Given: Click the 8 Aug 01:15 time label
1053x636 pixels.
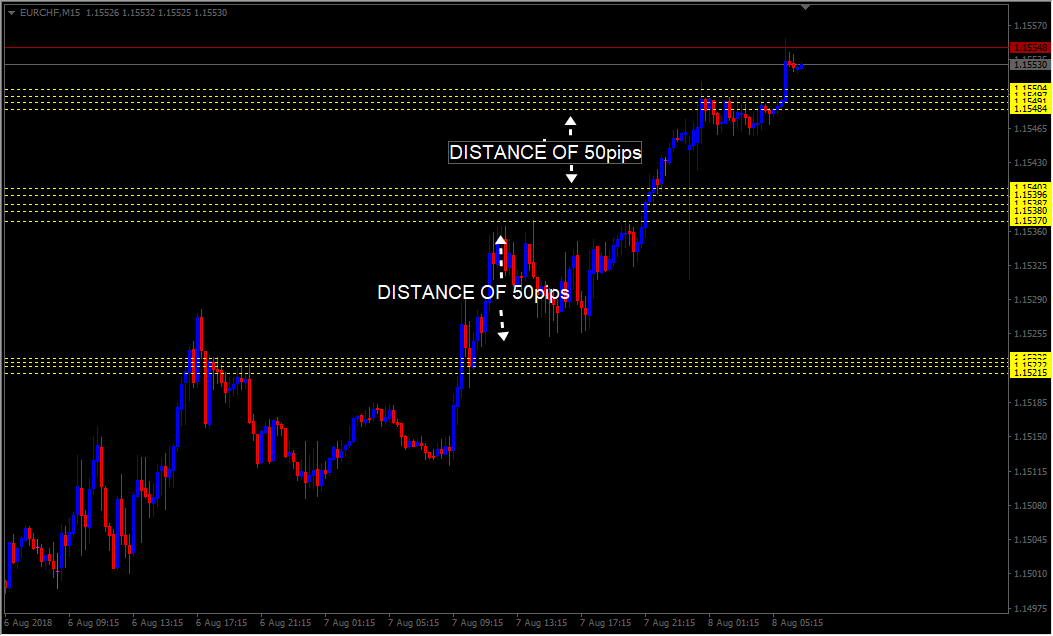Looking at the screenshot, I should pyautogui.click(x=733, y=623).
